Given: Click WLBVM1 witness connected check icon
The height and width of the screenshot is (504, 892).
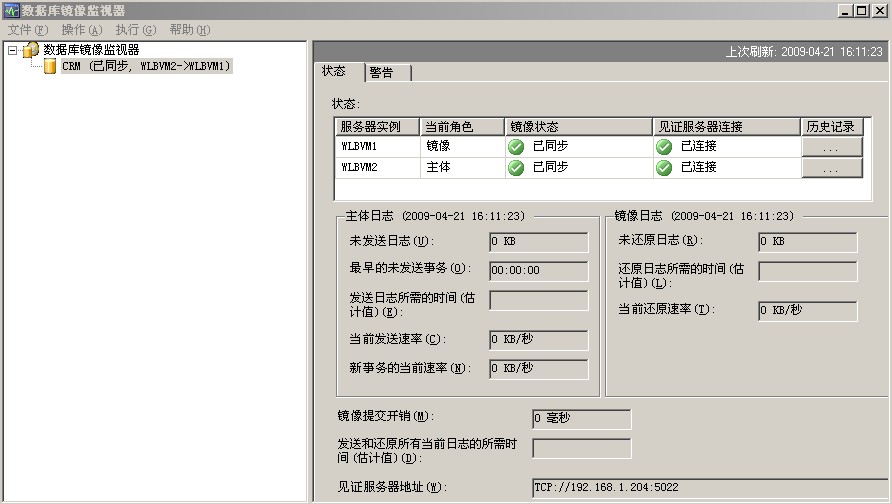Looking at the screenshot, I should click(664, 146).
